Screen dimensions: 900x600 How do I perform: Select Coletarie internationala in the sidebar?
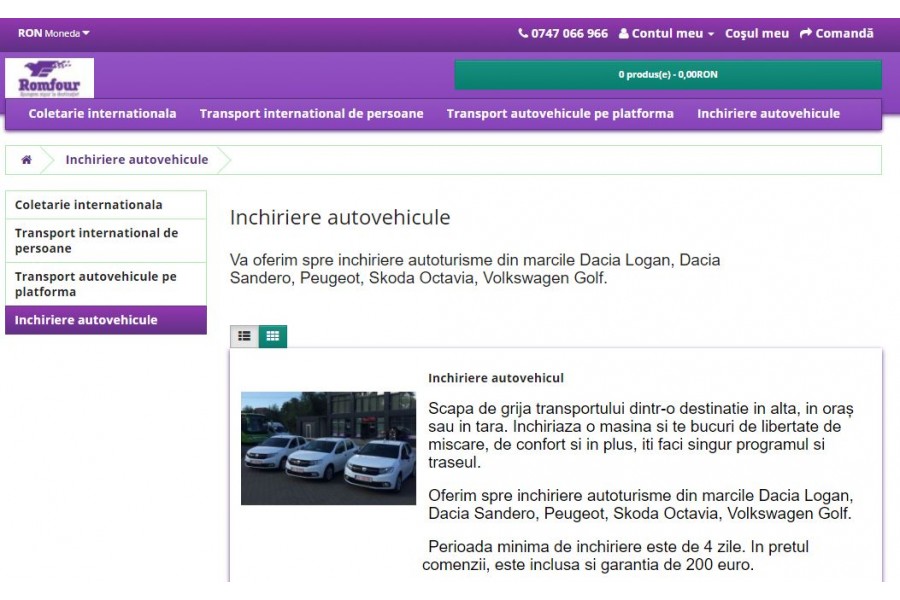106,205
